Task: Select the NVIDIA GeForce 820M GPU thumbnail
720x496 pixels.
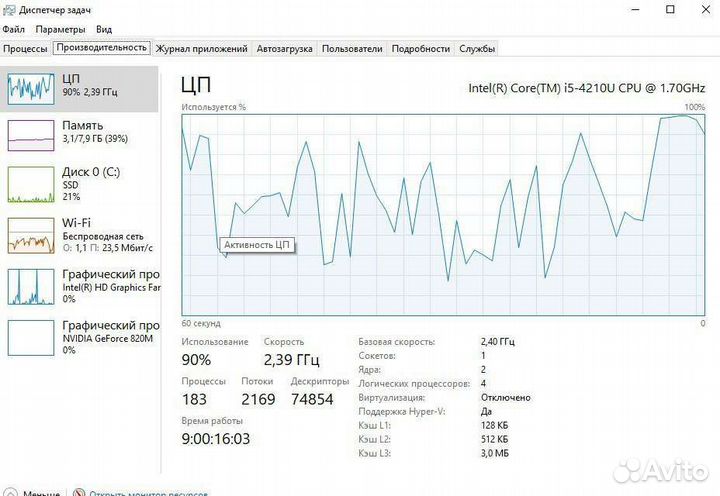Action: tap(31, 338)
